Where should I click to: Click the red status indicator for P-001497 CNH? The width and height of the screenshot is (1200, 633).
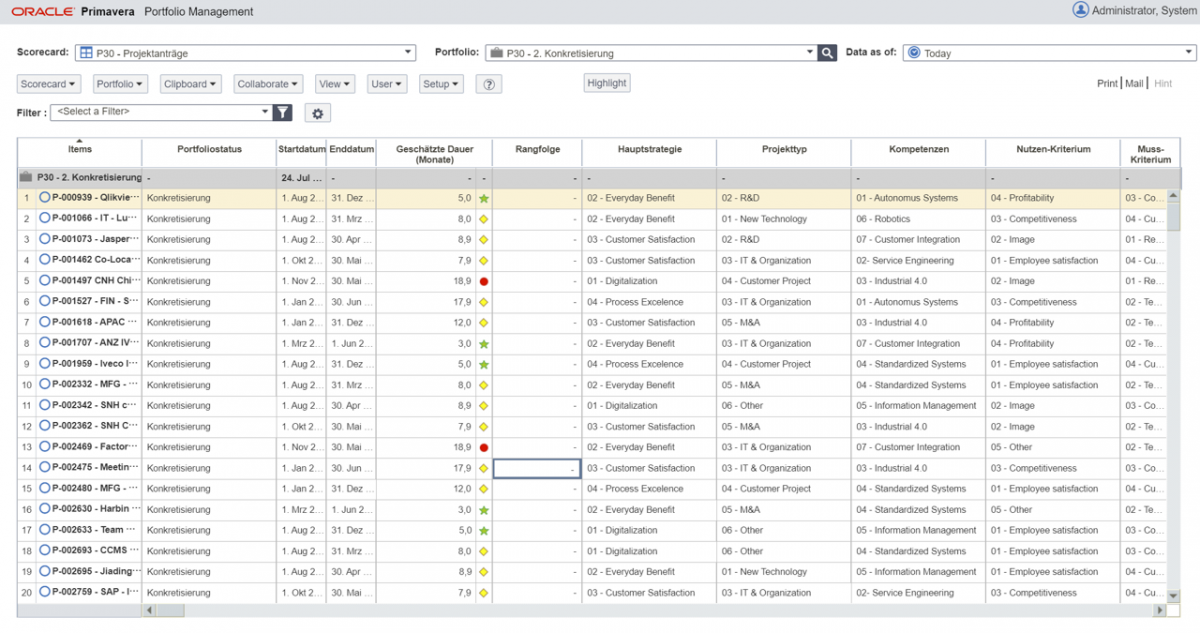485,281
